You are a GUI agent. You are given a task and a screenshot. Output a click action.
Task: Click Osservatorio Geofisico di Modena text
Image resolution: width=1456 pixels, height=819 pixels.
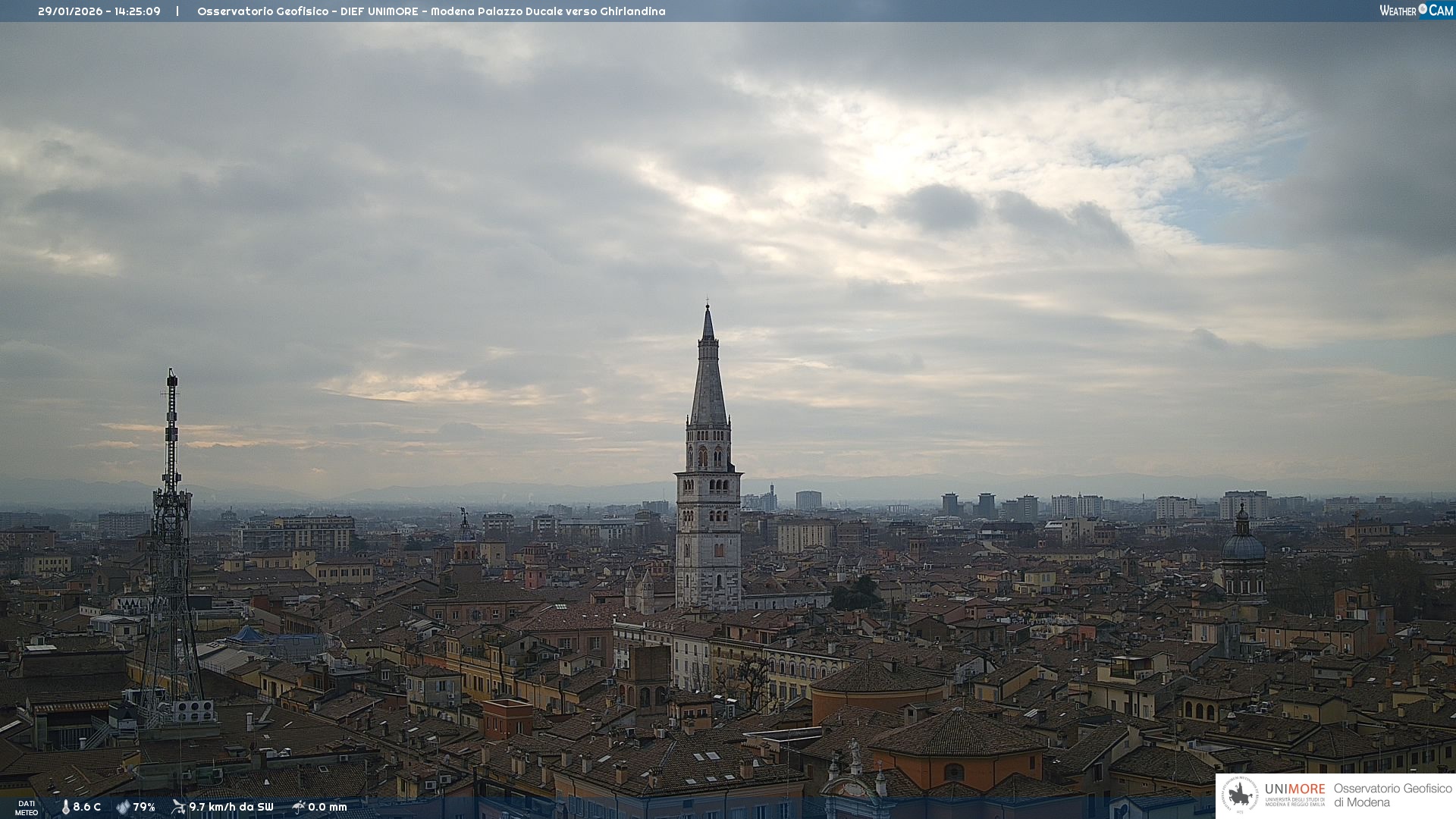[1392, 795]
